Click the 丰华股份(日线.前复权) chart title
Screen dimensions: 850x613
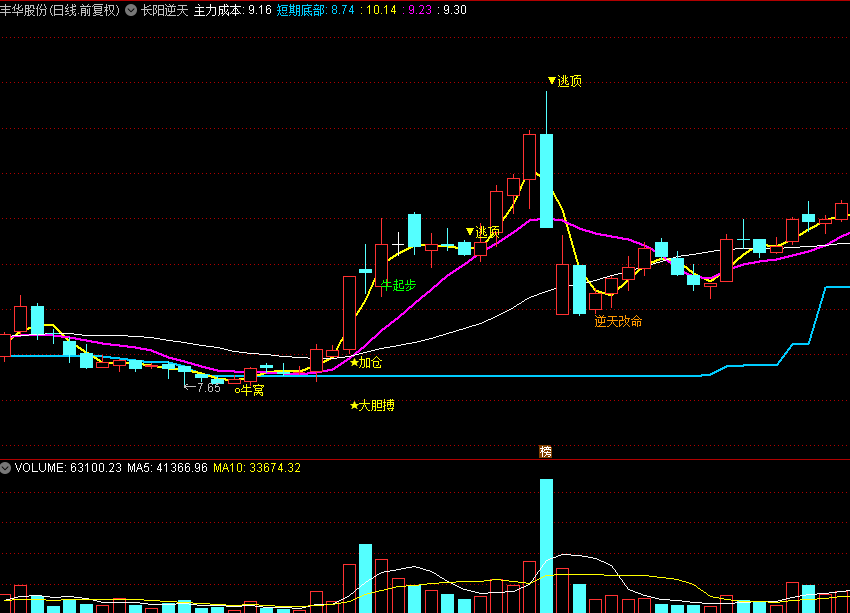[60, 10]
